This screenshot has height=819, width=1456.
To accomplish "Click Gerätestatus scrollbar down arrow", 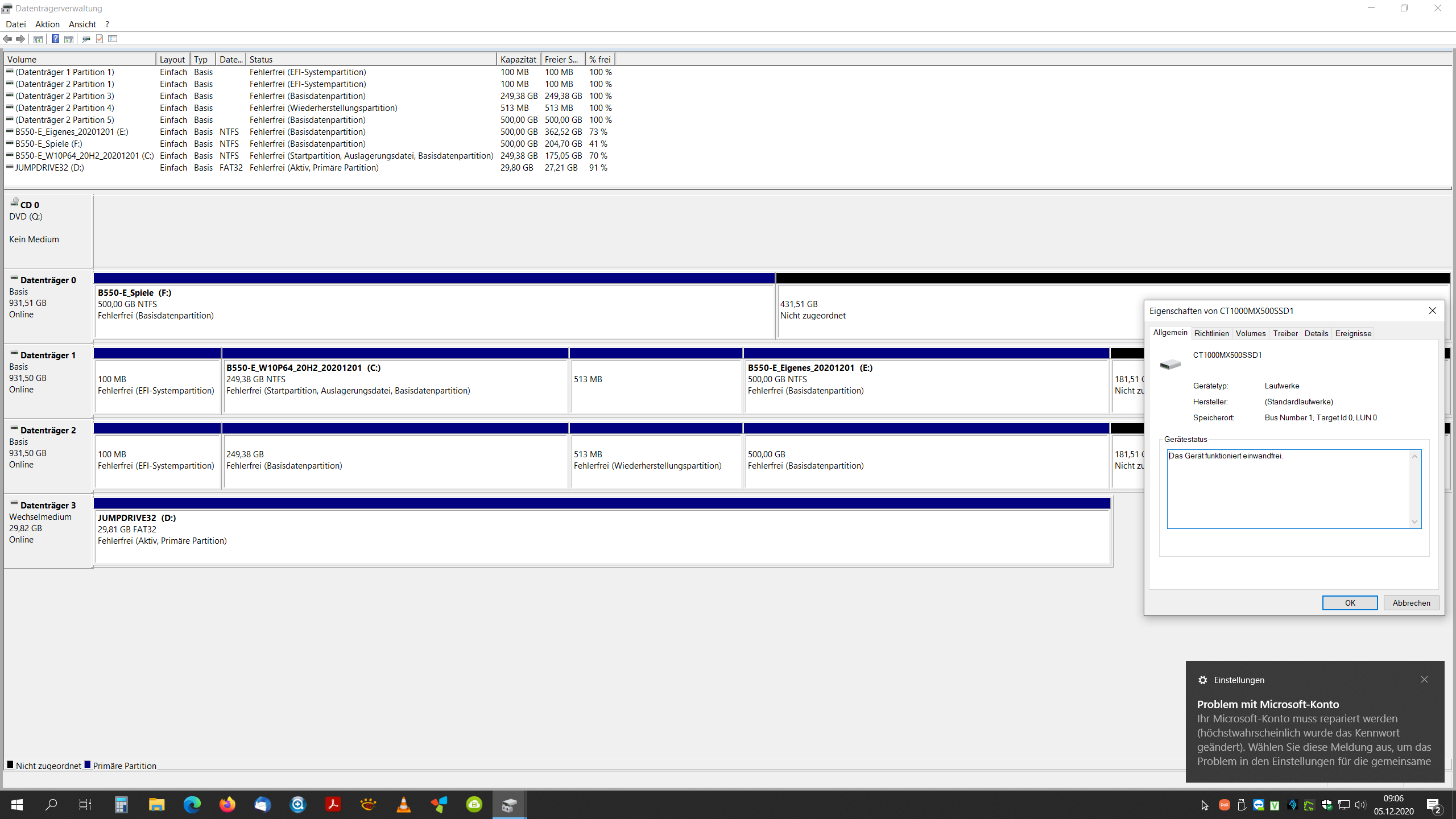I will (x=1414, y=522).
